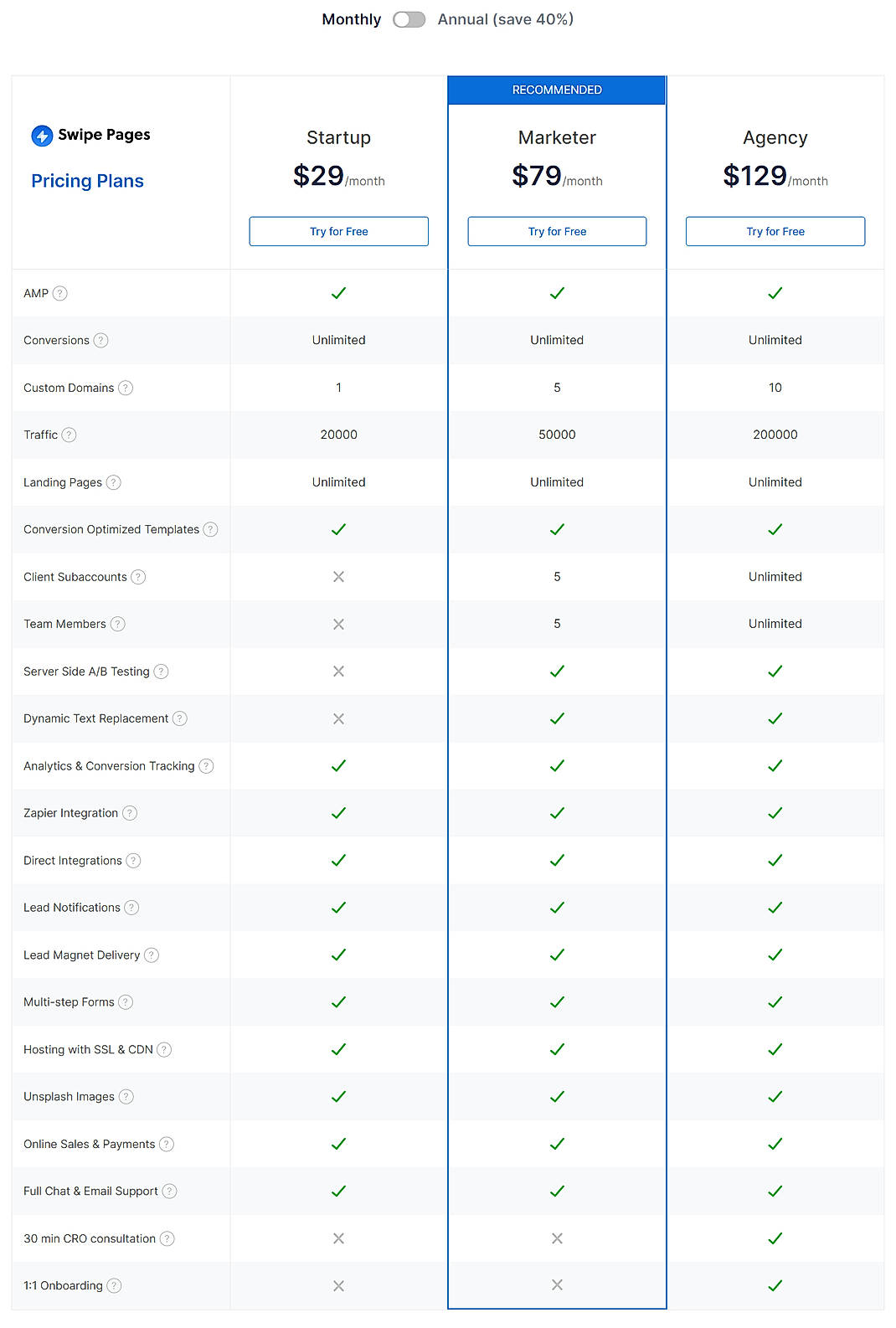Open the AMP help tooltip icon

[59, 293]
